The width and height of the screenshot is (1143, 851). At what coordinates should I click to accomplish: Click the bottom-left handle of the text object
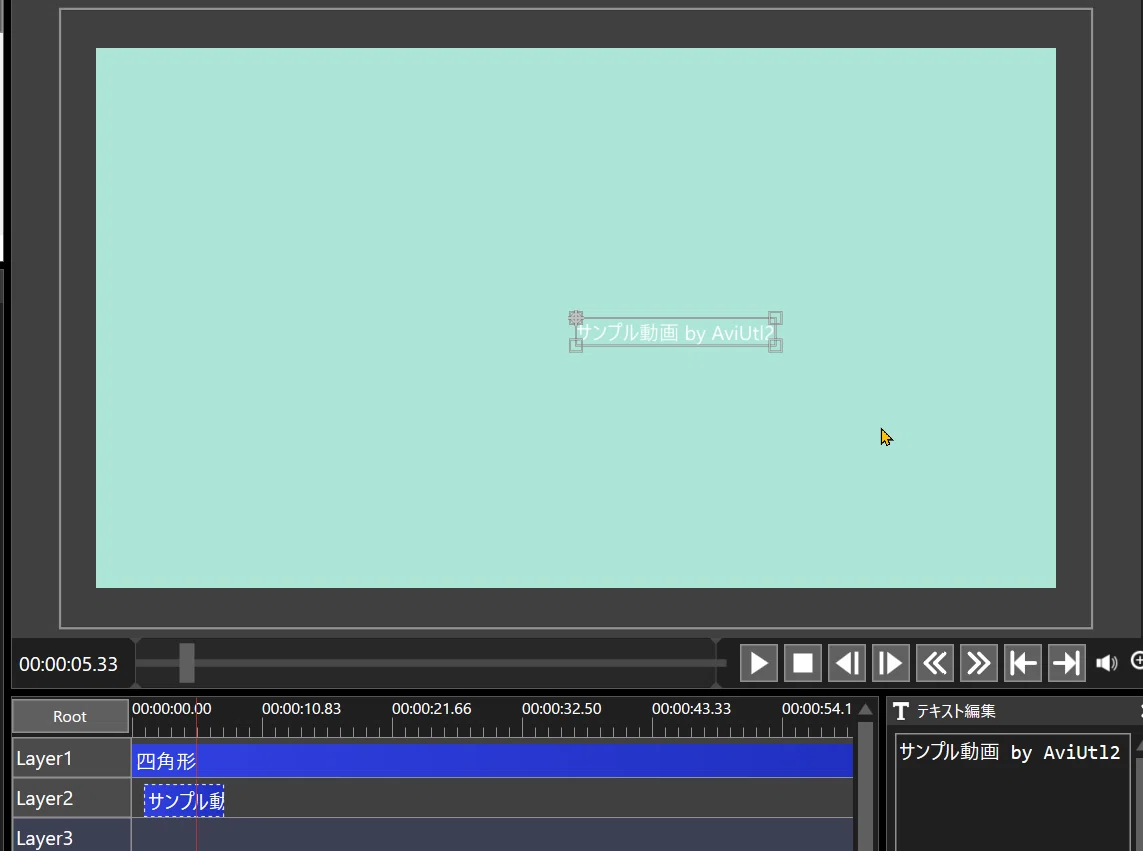[576, 346]
